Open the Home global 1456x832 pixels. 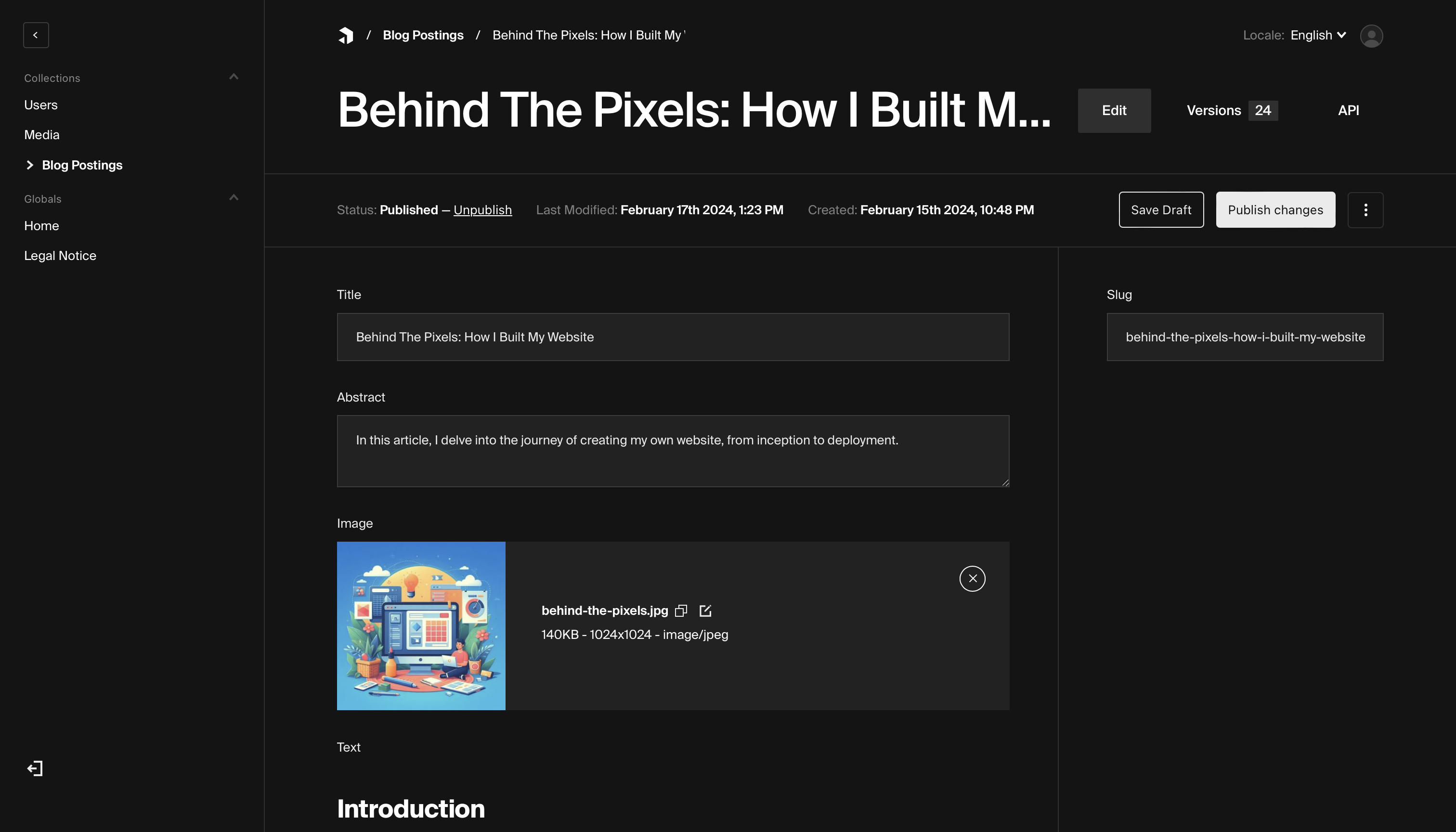41,226
